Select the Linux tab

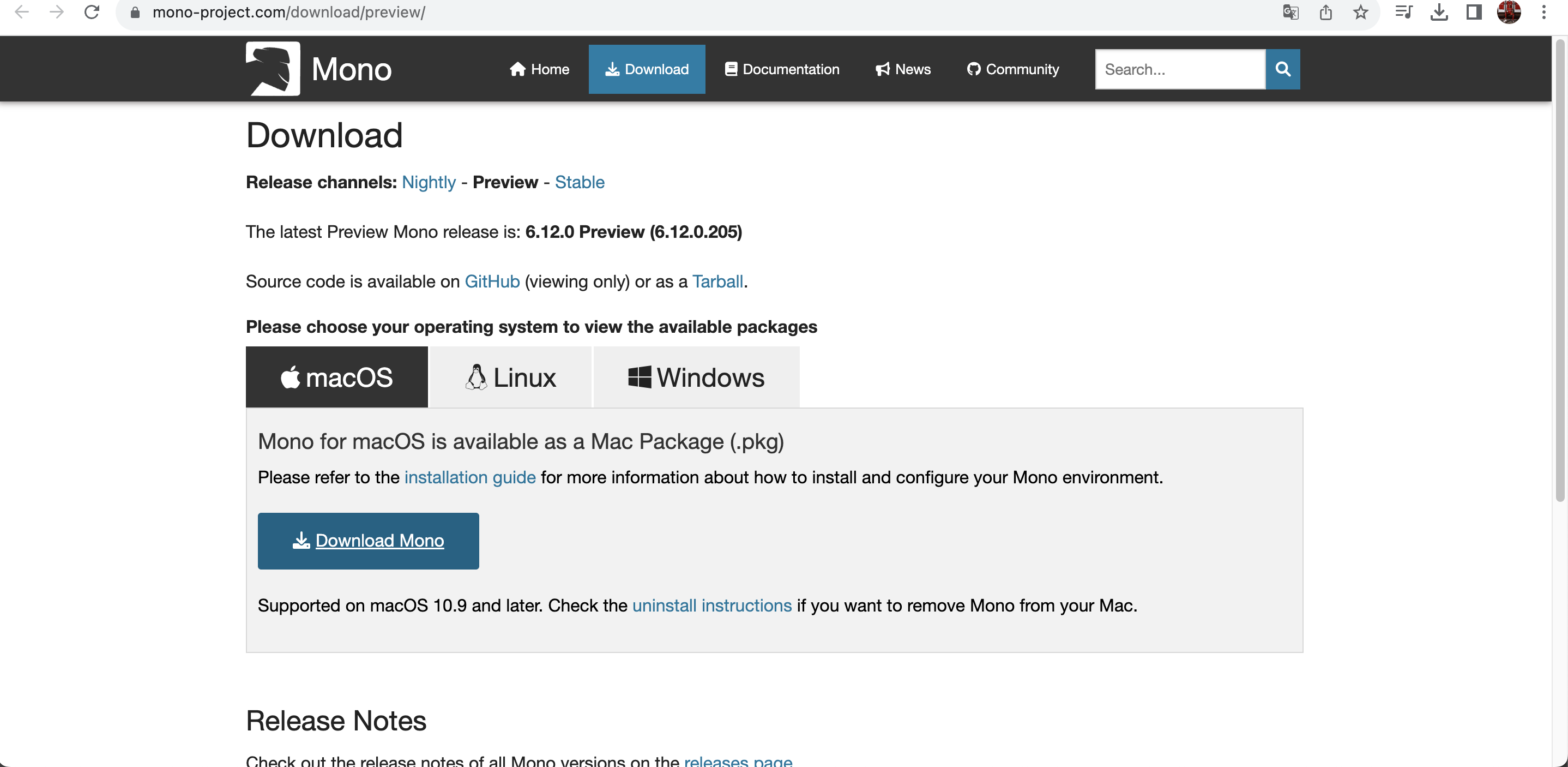pos(511,377)
